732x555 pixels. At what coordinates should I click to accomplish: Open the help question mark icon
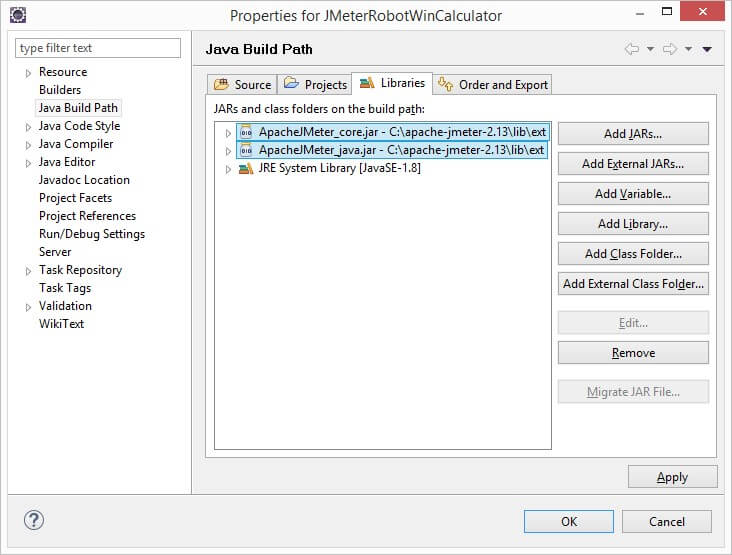pyautogui.click(x=34, y=520)
